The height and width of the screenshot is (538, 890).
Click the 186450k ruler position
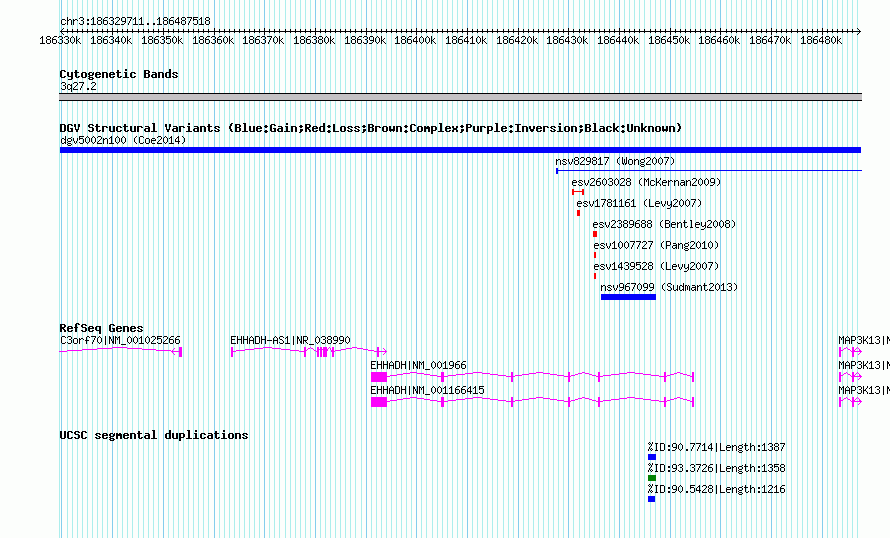[669, 40]
